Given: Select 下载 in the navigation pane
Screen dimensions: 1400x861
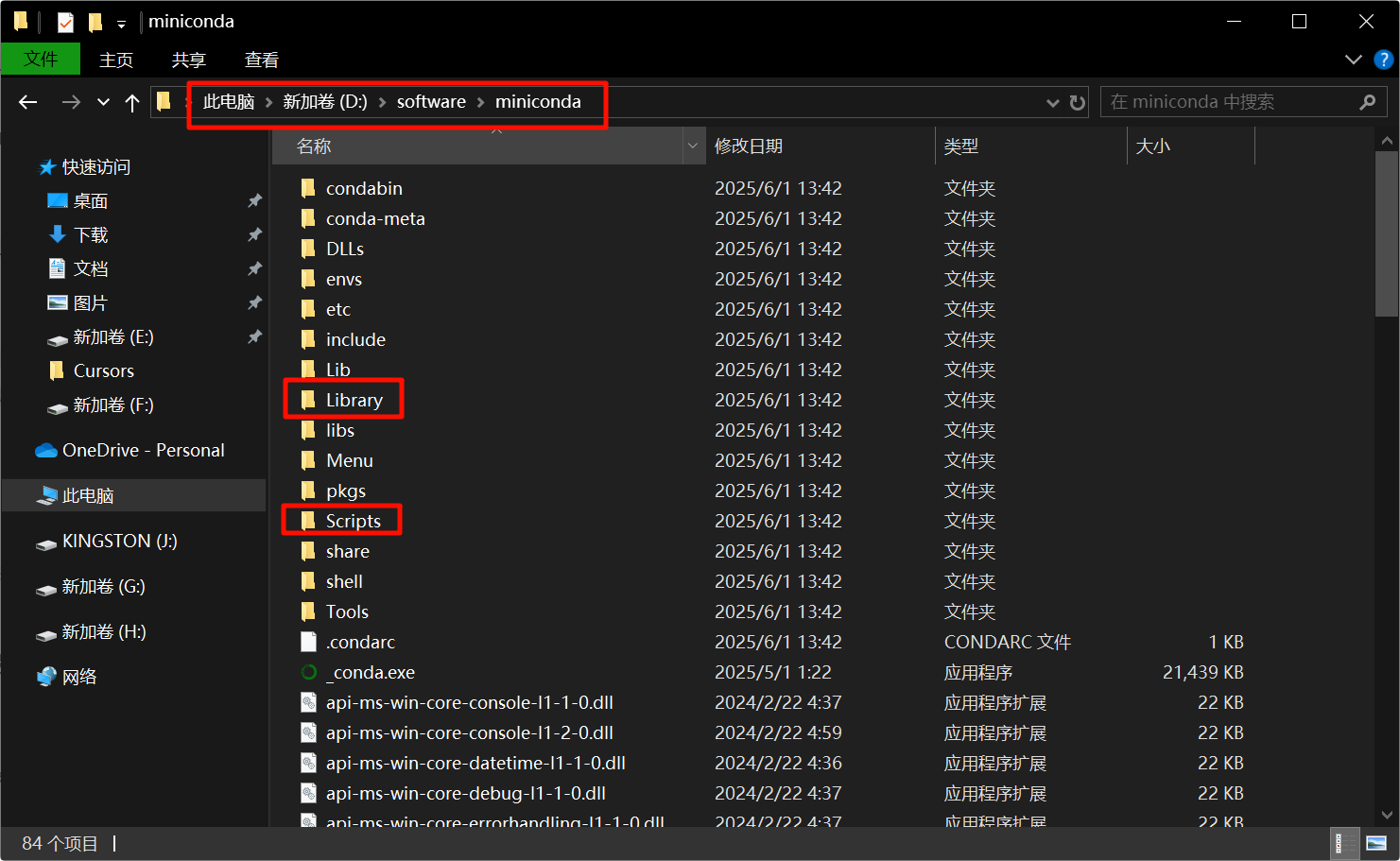Looking at the screenshot, I should (91, 235).
